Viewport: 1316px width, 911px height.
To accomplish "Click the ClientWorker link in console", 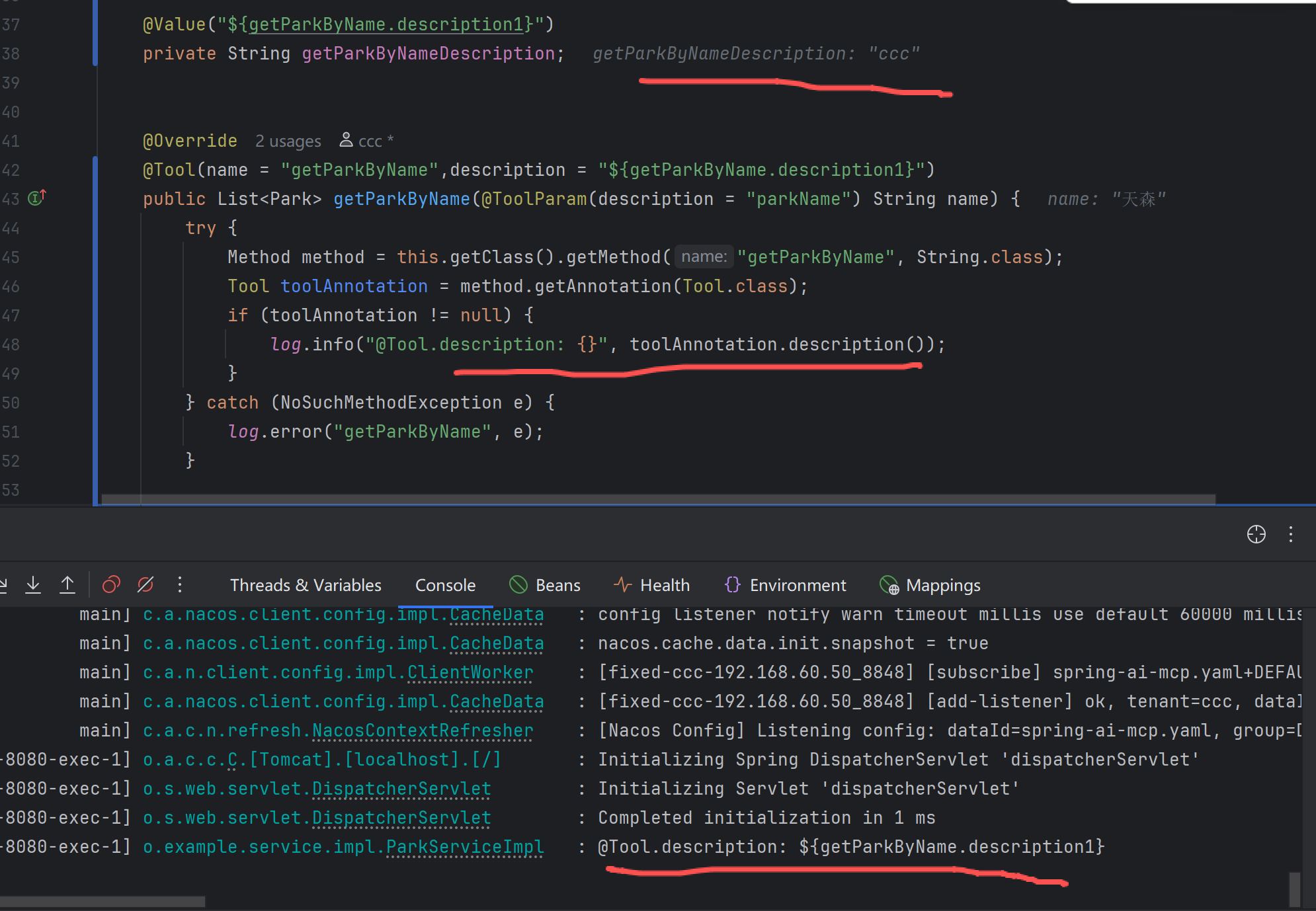I will pos(470,672).
